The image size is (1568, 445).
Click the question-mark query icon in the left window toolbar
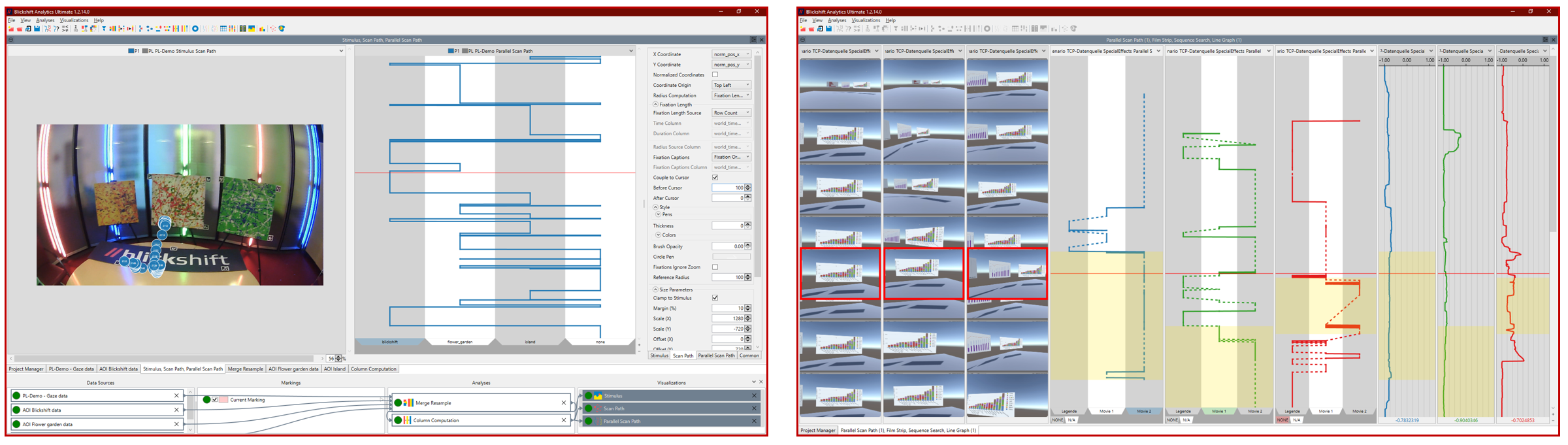[x=56, y=29]
